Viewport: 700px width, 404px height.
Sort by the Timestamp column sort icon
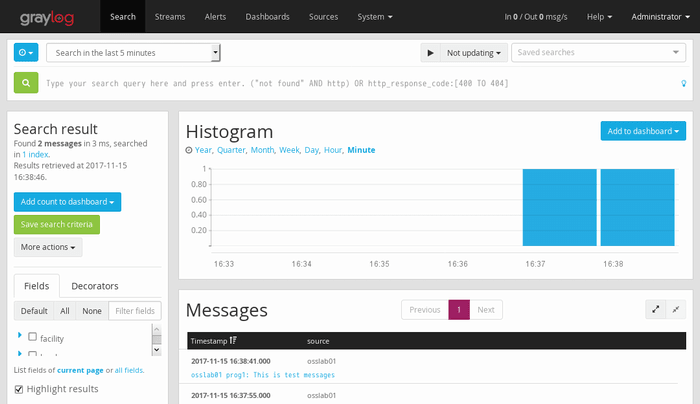[x=233, y=341]
